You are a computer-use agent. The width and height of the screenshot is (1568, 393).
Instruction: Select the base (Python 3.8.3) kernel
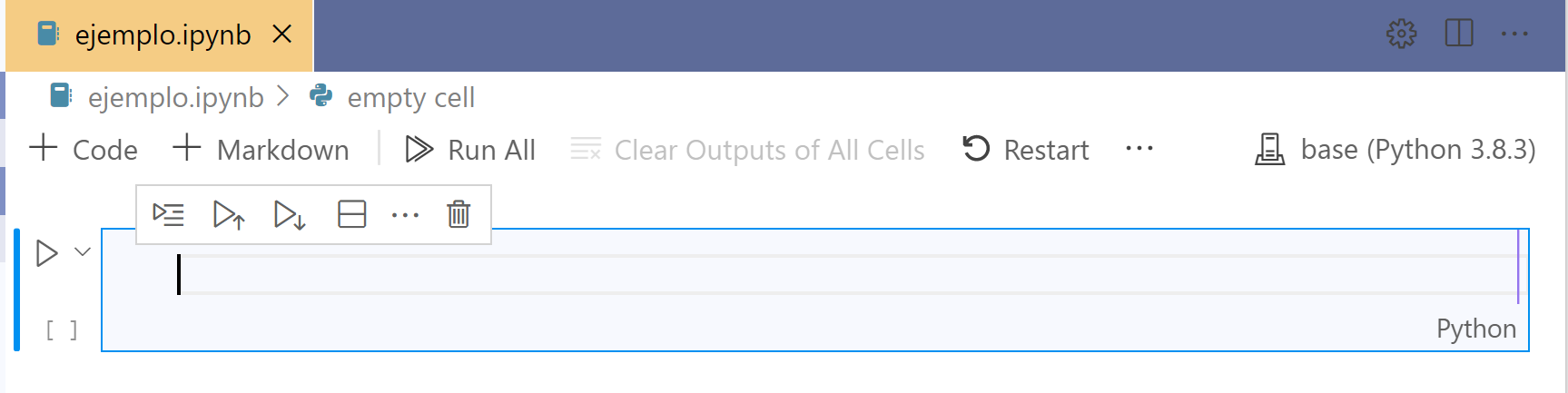click(x=1395, y=149)
